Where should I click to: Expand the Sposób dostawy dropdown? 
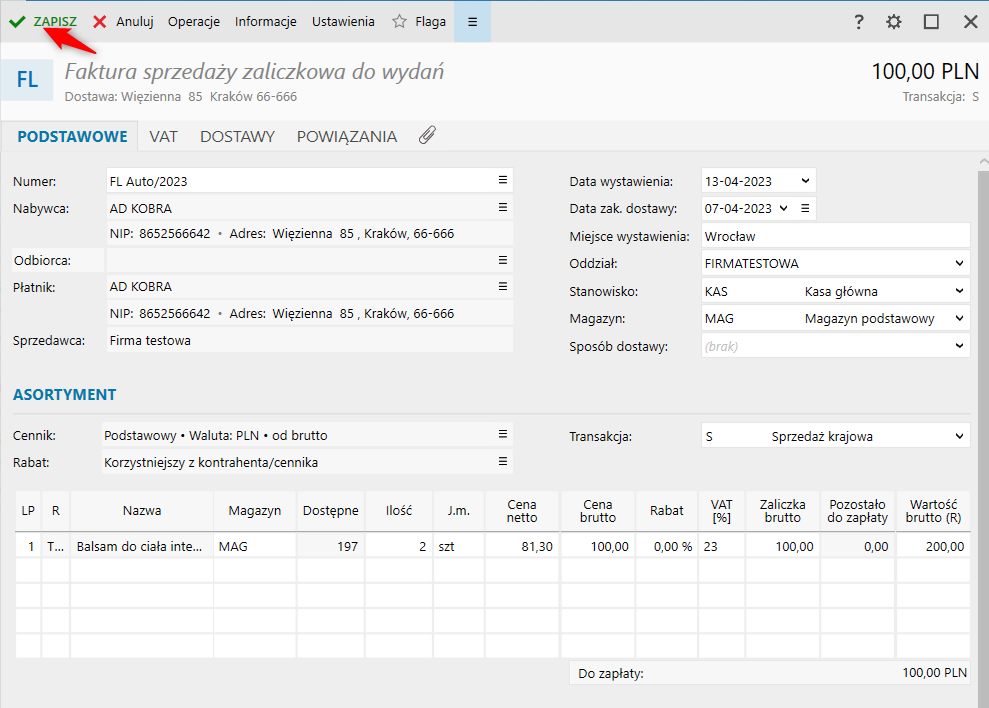(959, 346)
